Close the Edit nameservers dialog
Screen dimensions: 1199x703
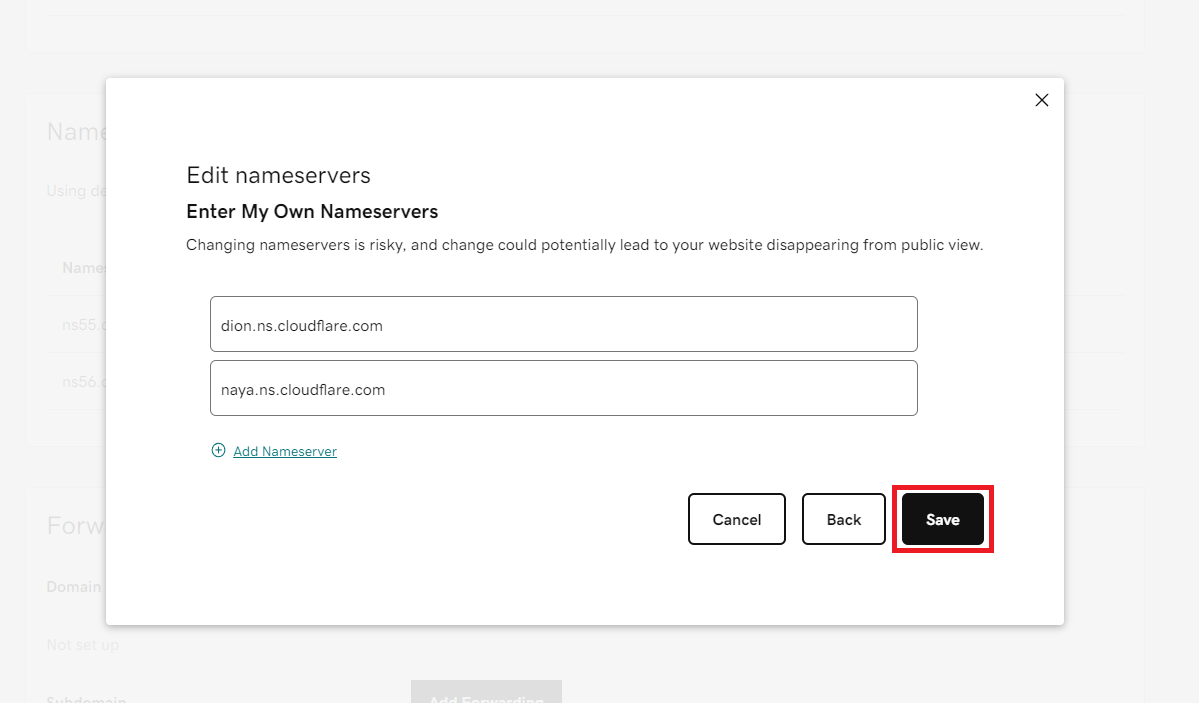click(1041, 100)
